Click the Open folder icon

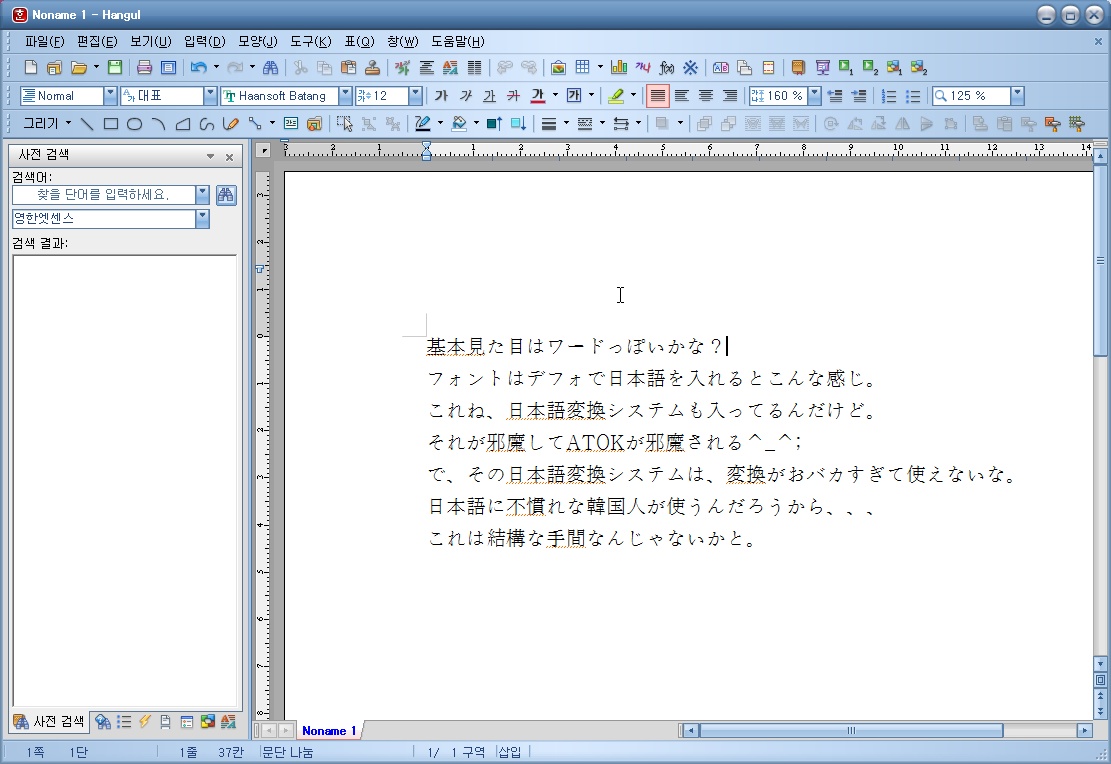coord(79,67)
